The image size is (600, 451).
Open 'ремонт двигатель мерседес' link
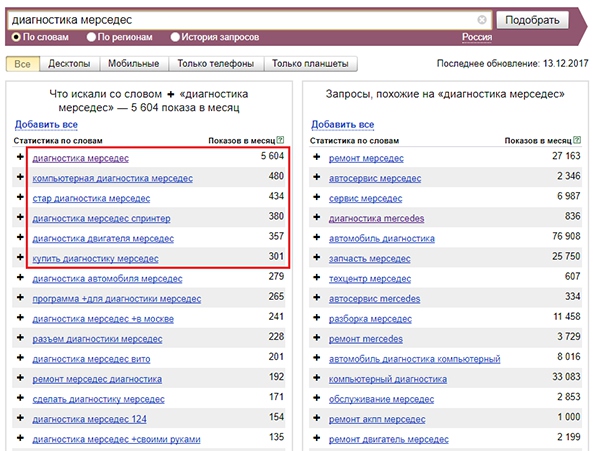point(389,439)
